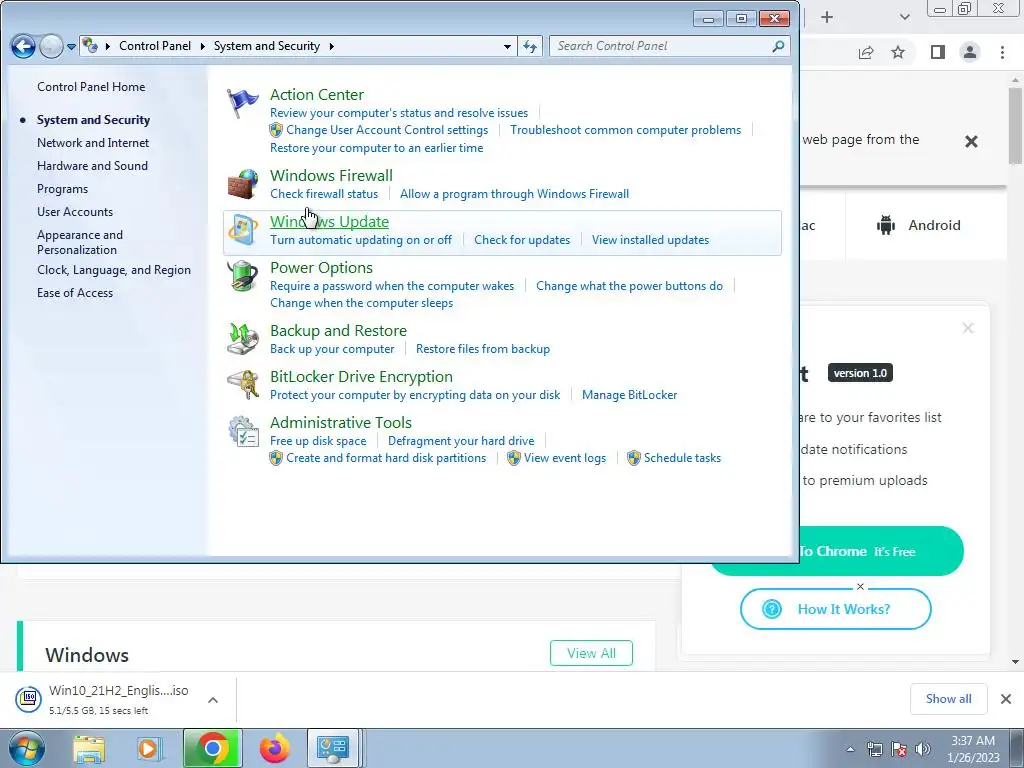This screenshot has height=768, width=1024.
Task: Click Restore files from backup
Action: pos(483,349)
